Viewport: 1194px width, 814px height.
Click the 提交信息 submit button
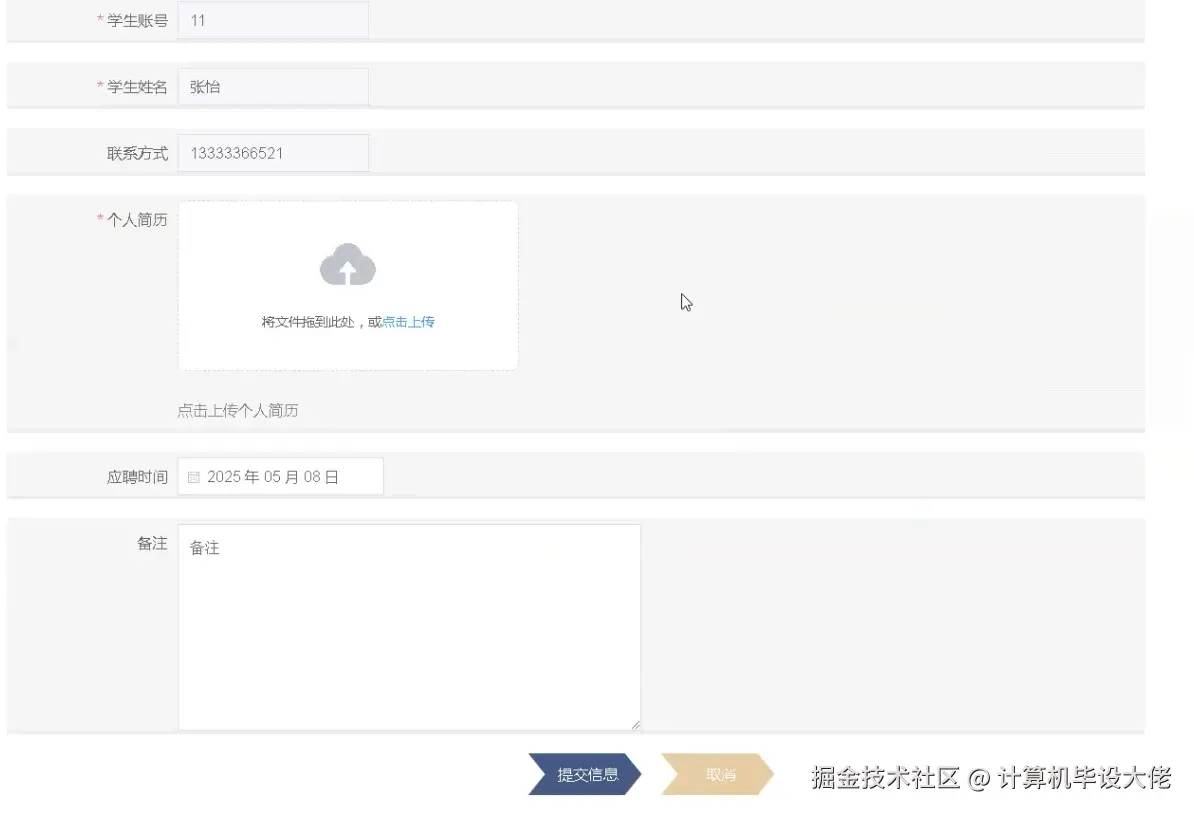tap(583, 773)
